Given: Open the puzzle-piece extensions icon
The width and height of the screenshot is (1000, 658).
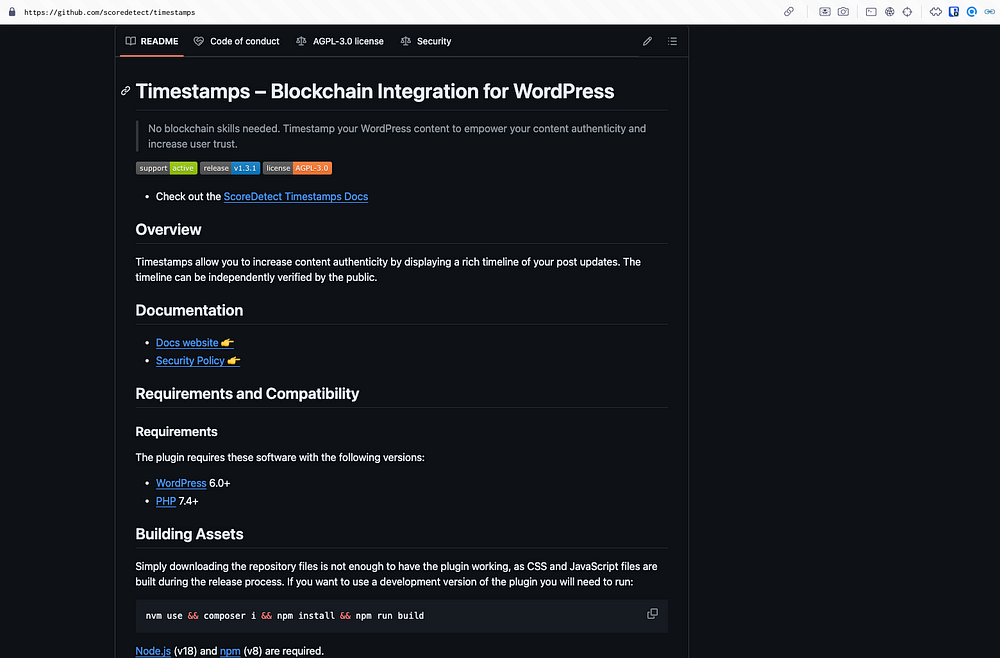Looking at the screenshot, I should coord(936,12).
